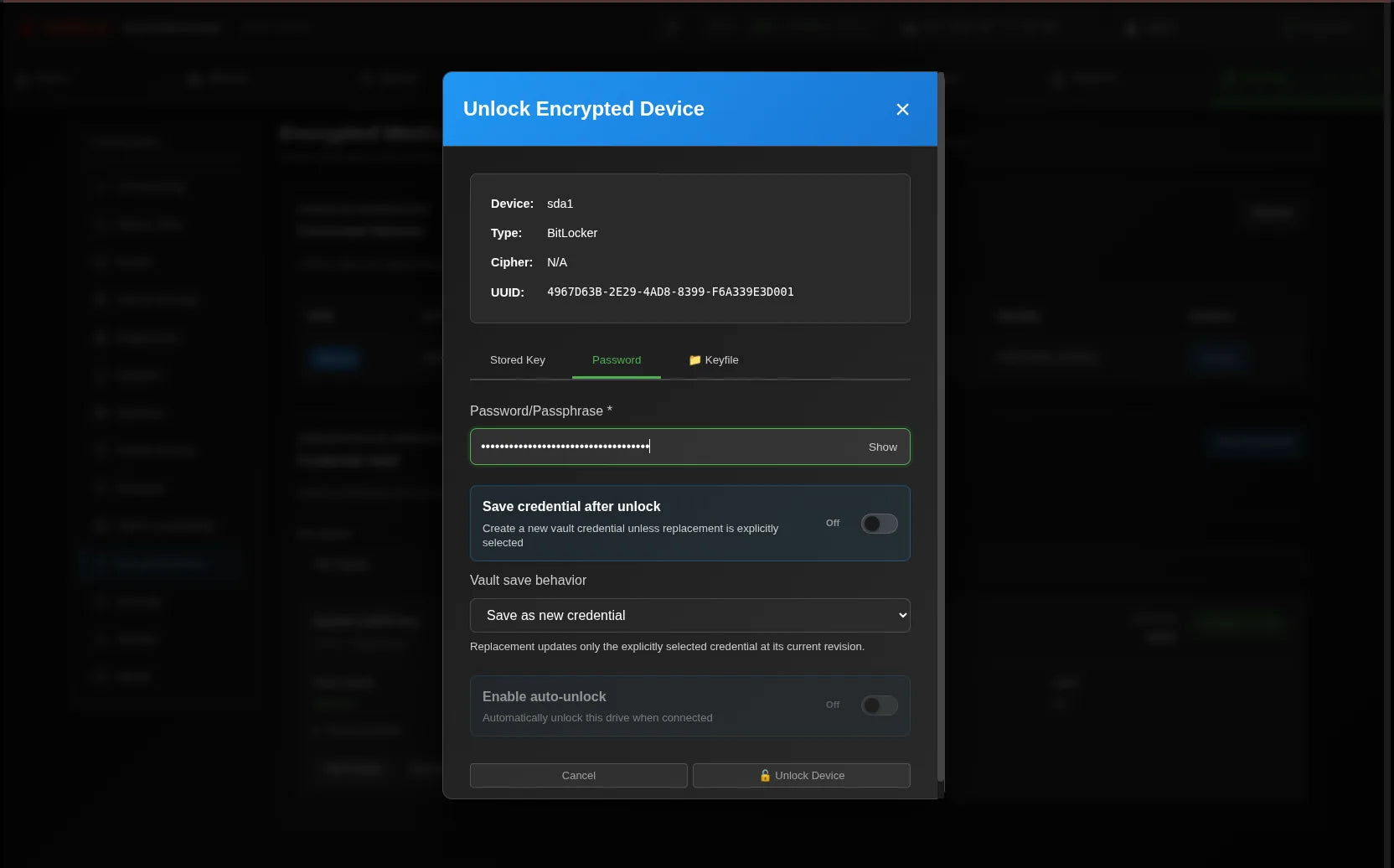Viewport: 1394px width, 868px height.
Task: Switch to the Stored Key tab
Action: coord(518,360)
